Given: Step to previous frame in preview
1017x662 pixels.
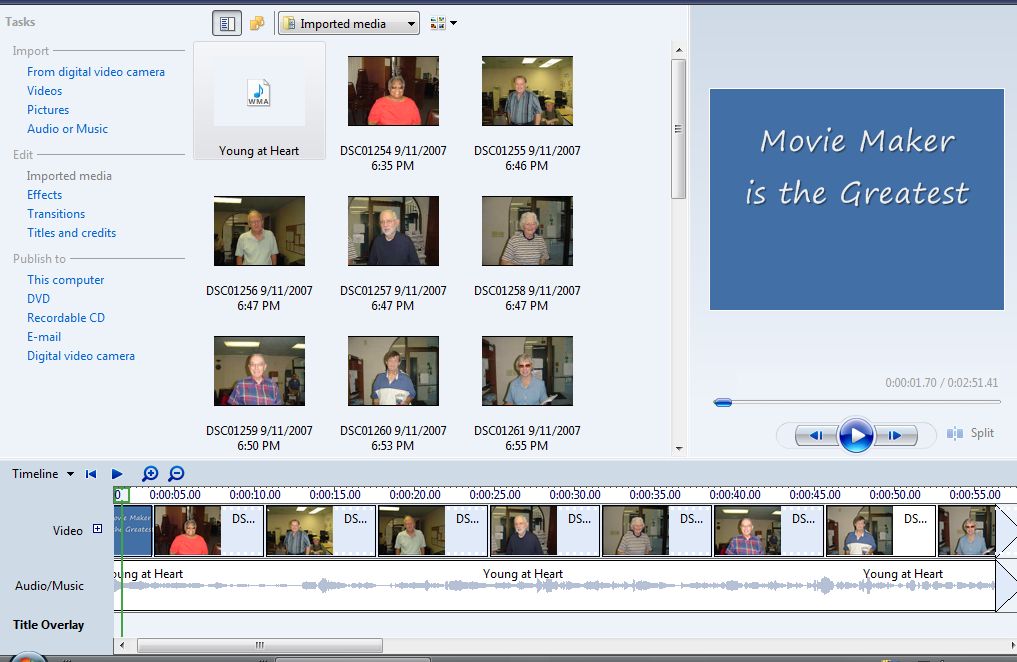Looking at the screenshot, I should click(x=816, y=435).
